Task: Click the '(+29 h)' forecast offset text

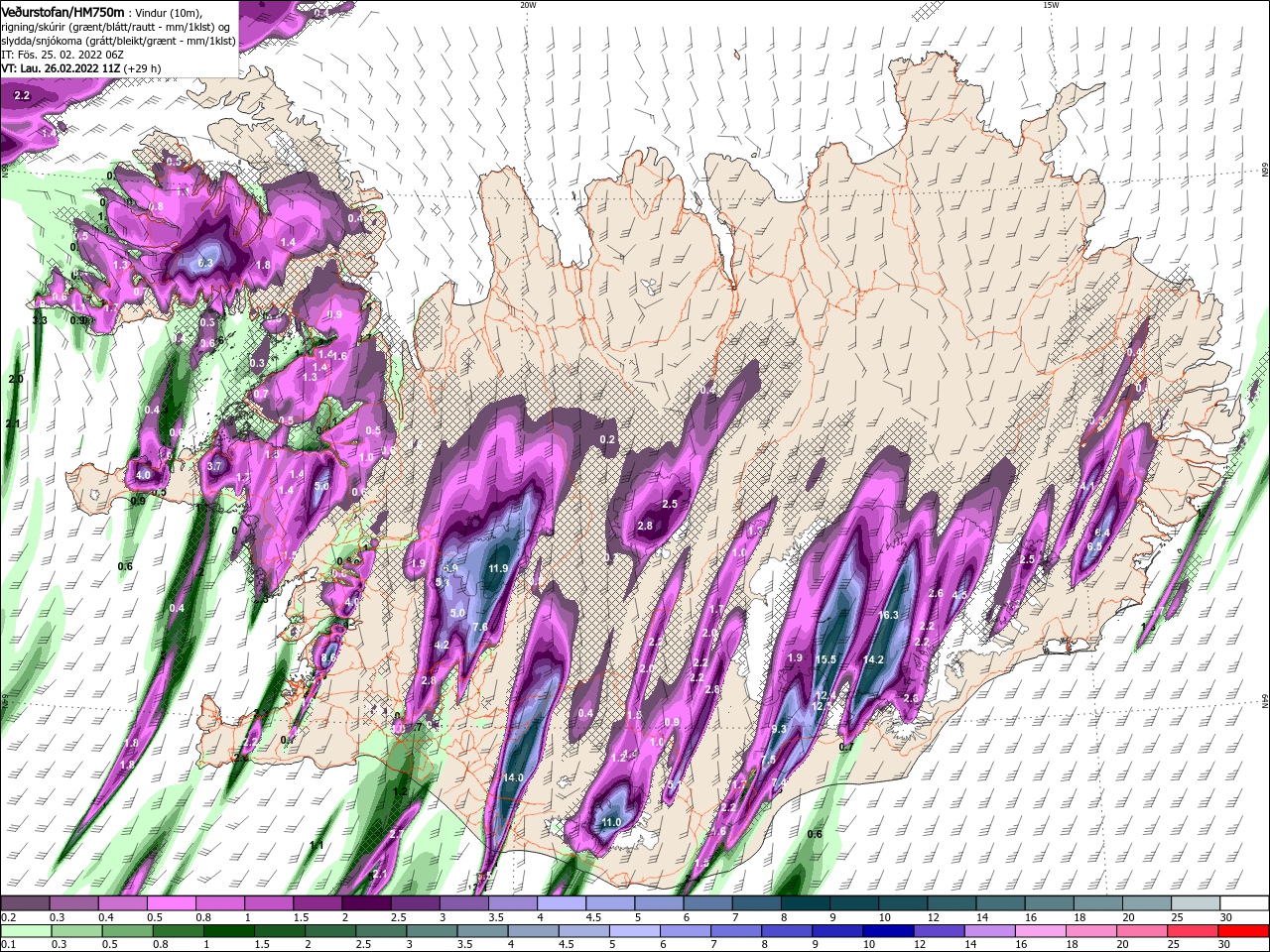Action: pyautogui.click(x=143, y=67)
